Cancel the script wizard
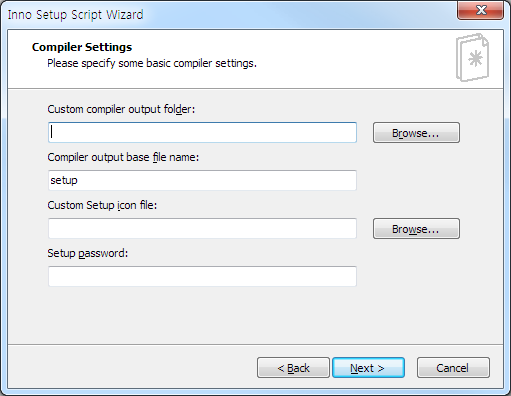 (x=453, y=368)
